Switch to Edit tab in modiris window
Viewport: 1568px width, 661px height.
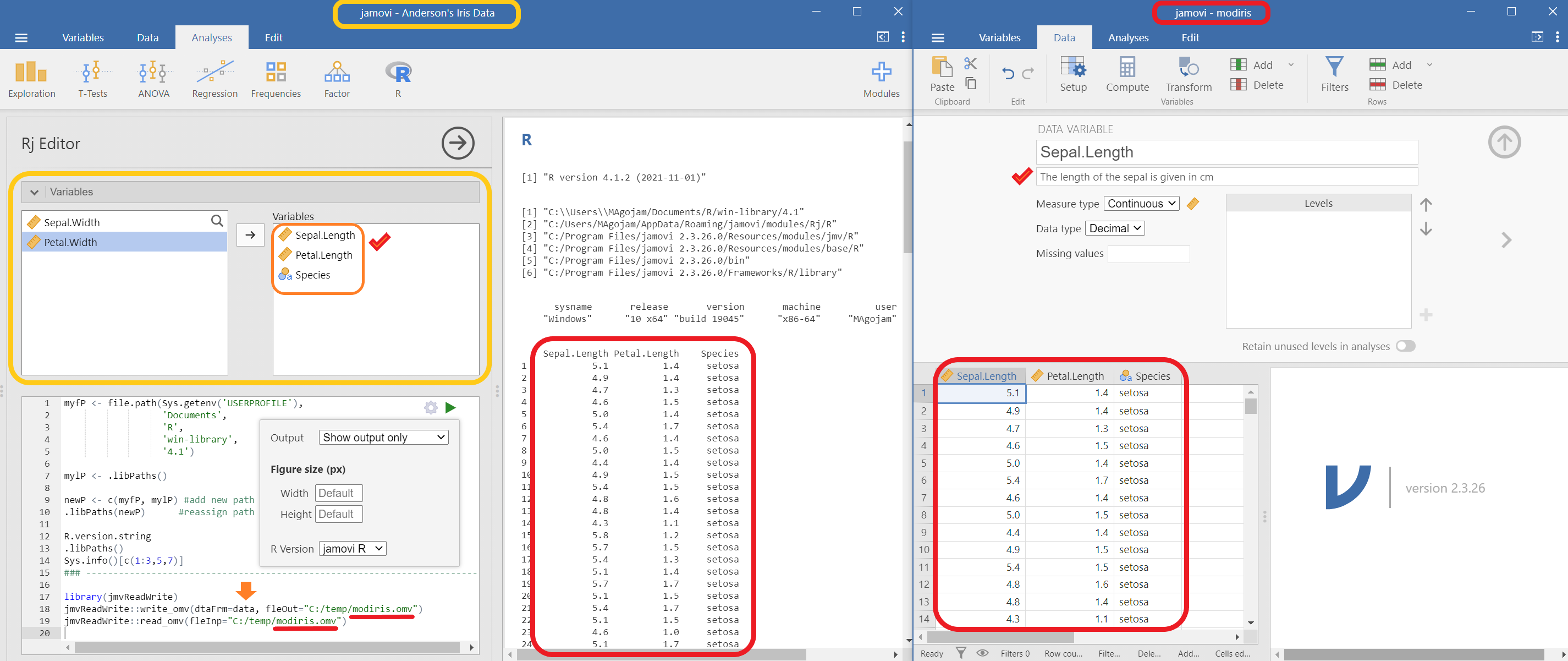1190,38
